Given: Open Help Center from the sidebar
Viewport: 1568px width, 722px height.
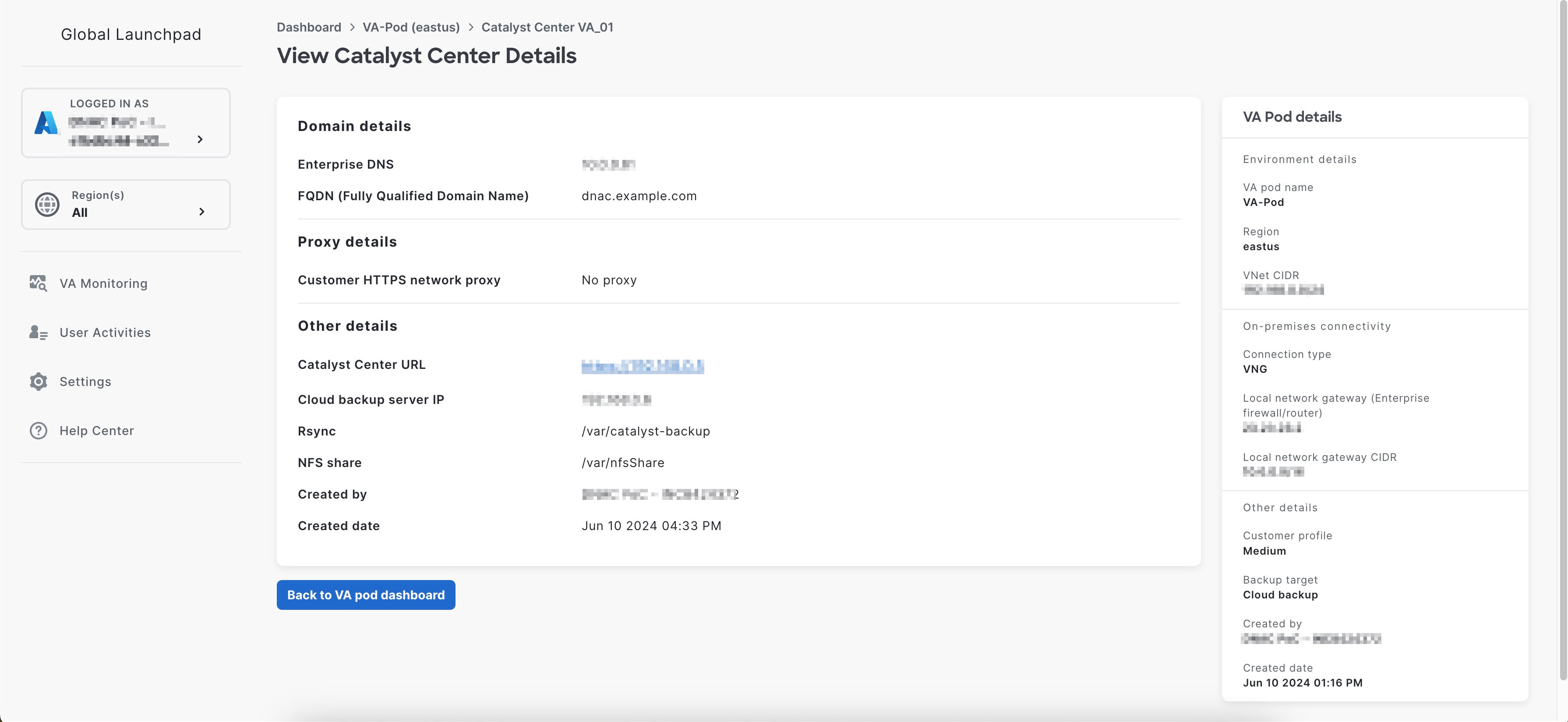Looking at the screenshot, I should (96, 430).
